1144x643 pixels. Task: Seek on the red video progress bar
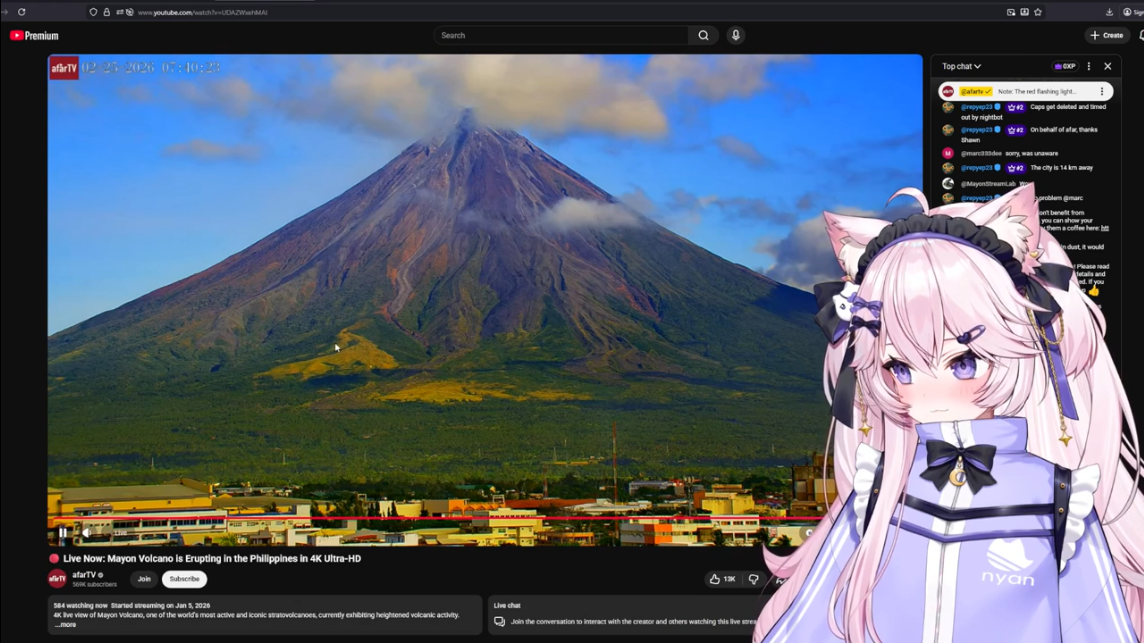point(438,518)
